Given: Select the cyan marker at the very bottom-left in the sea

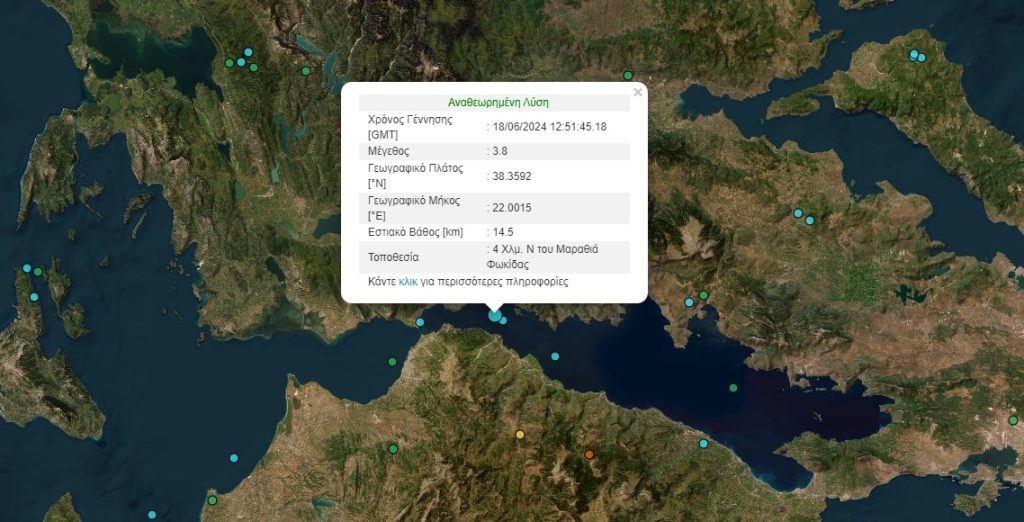Looking at the screenshot, I should [152, 515].
